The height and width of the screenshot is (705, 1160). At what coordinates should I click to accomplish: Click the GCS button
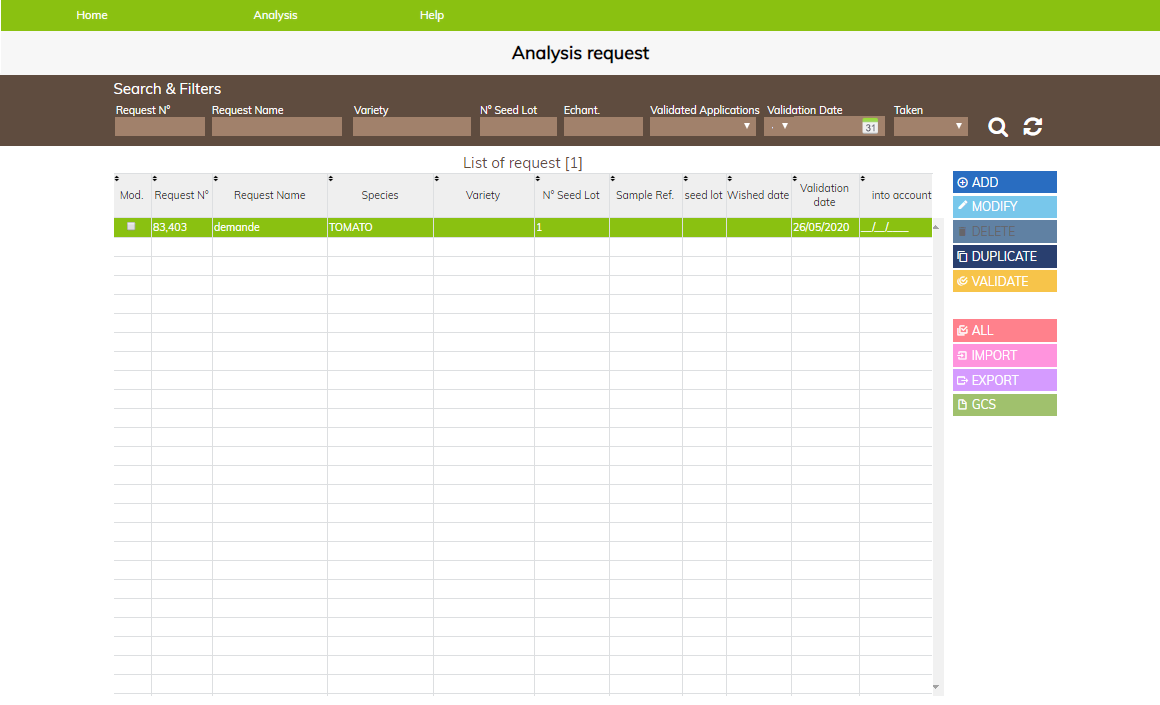pos(1004,405)
